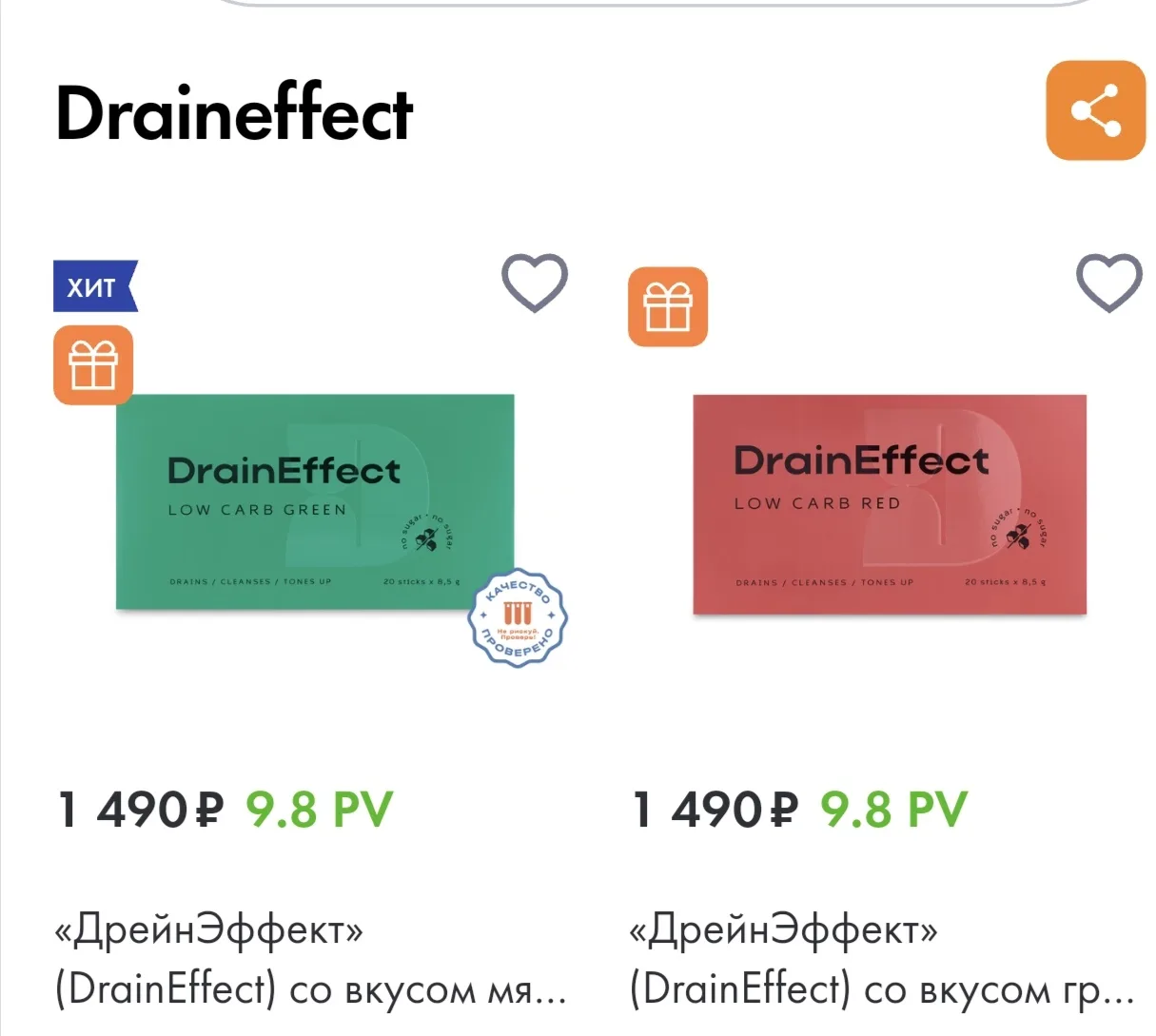Click the Draineffect page heading
The height and width of the screenshot is (1036, 1156).
pos(234,113)
